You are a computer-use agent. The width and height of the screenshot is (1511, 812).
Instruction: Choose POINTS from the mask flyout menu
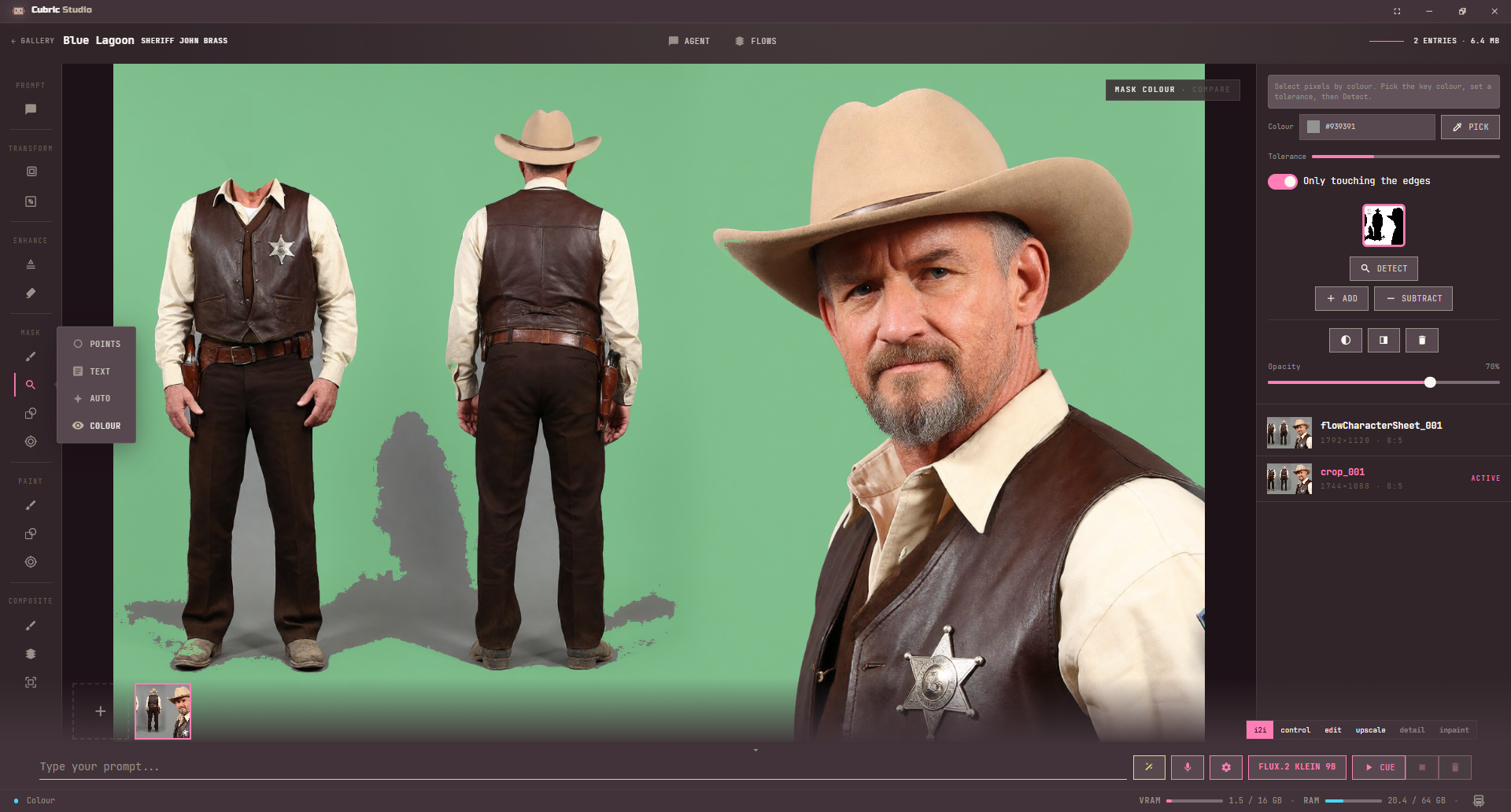pyautogui.click(x=97, y=344)
